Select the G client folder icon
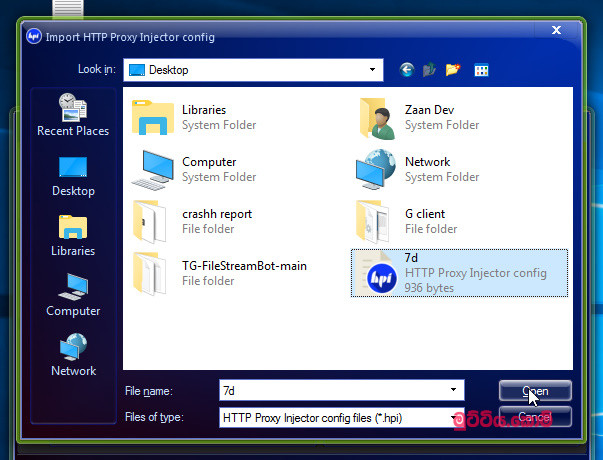Viewport: 603px width, 460px height. coord(372,222)
